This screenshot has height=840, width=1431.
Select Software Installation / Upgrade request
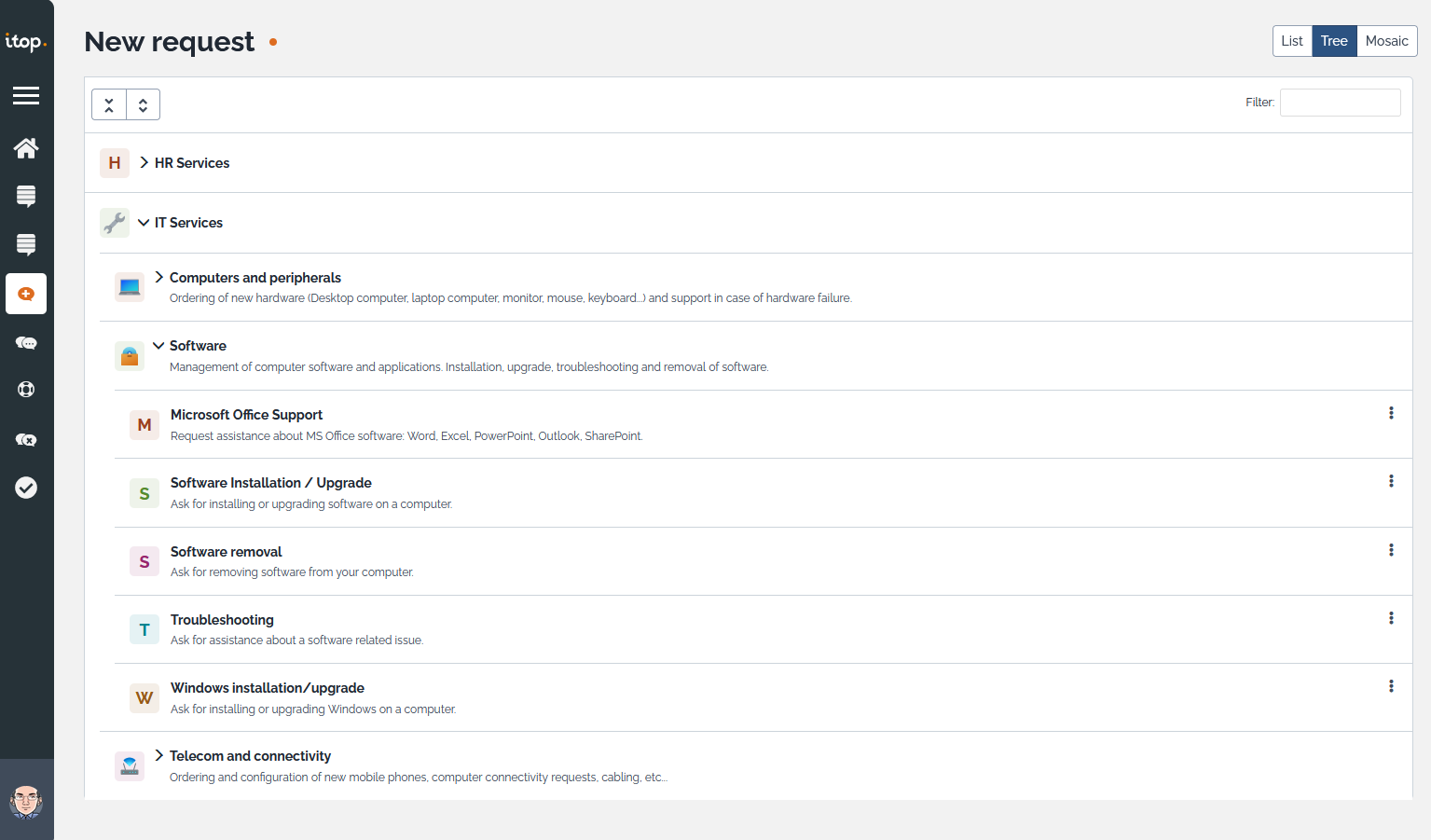pyautogui.click(x=270, y=483)
